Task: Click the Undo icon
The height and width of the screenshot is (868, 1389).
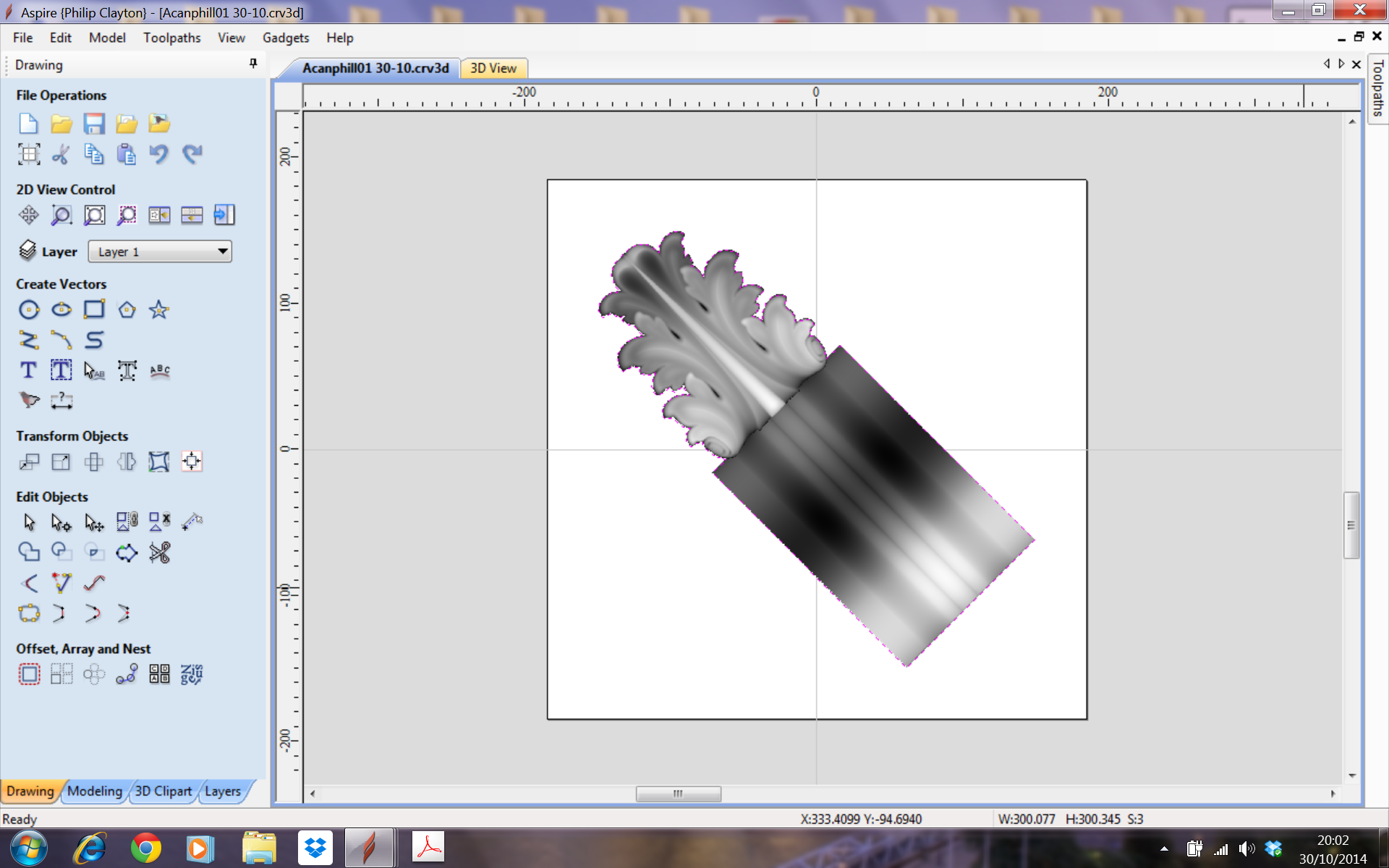Action: click(158, 154)
